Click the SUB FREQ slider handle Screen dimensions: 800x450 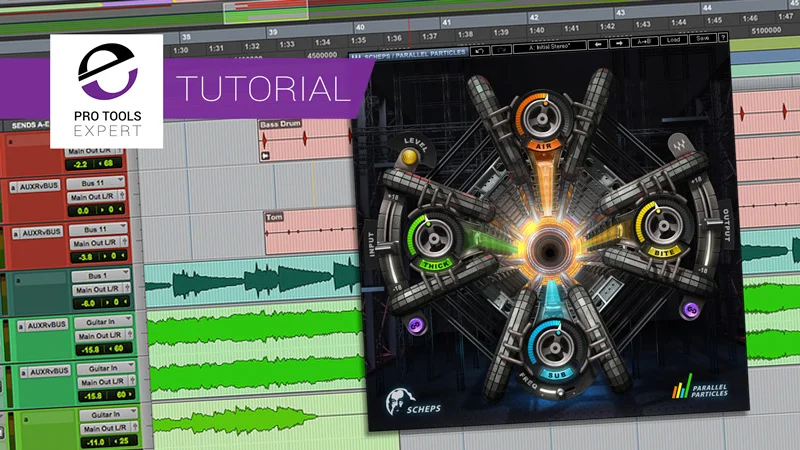(561, 392)
